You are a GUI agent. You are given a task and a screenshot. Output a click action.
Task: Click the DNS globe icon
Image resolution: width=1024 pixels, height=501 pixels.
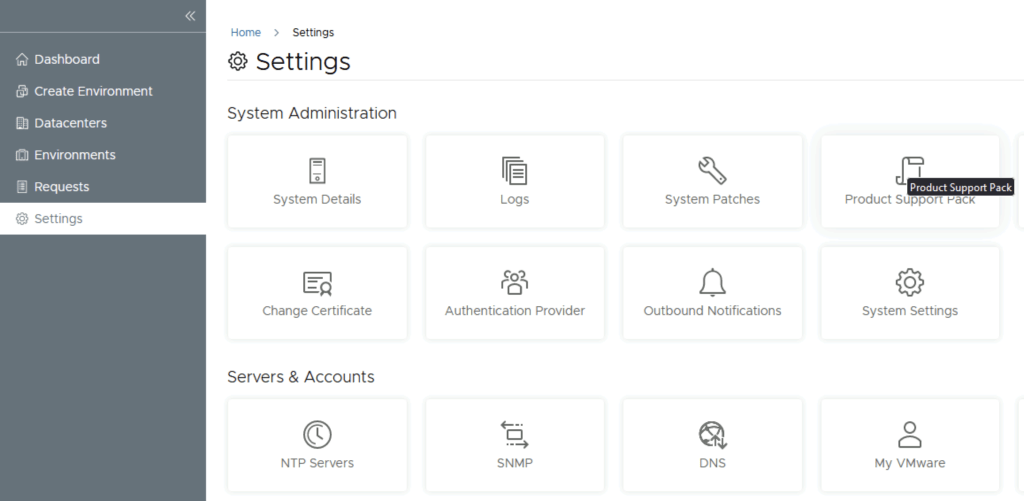click(712, 434)
